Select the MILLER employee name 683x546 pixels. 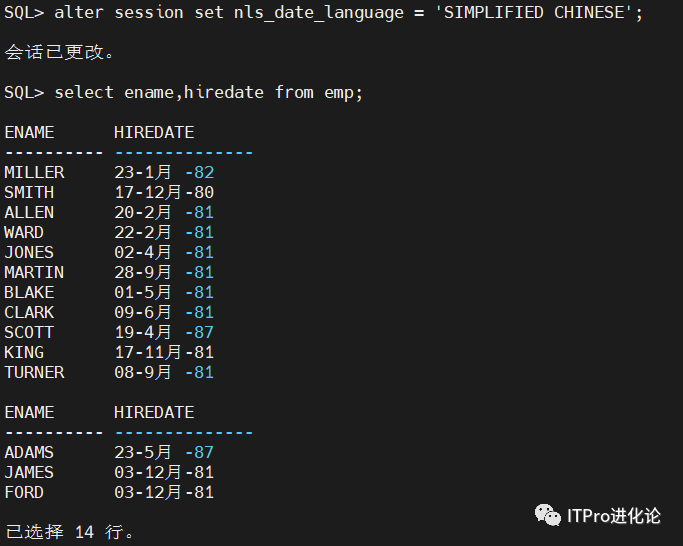pyautogui.click(x=34, y=172)
